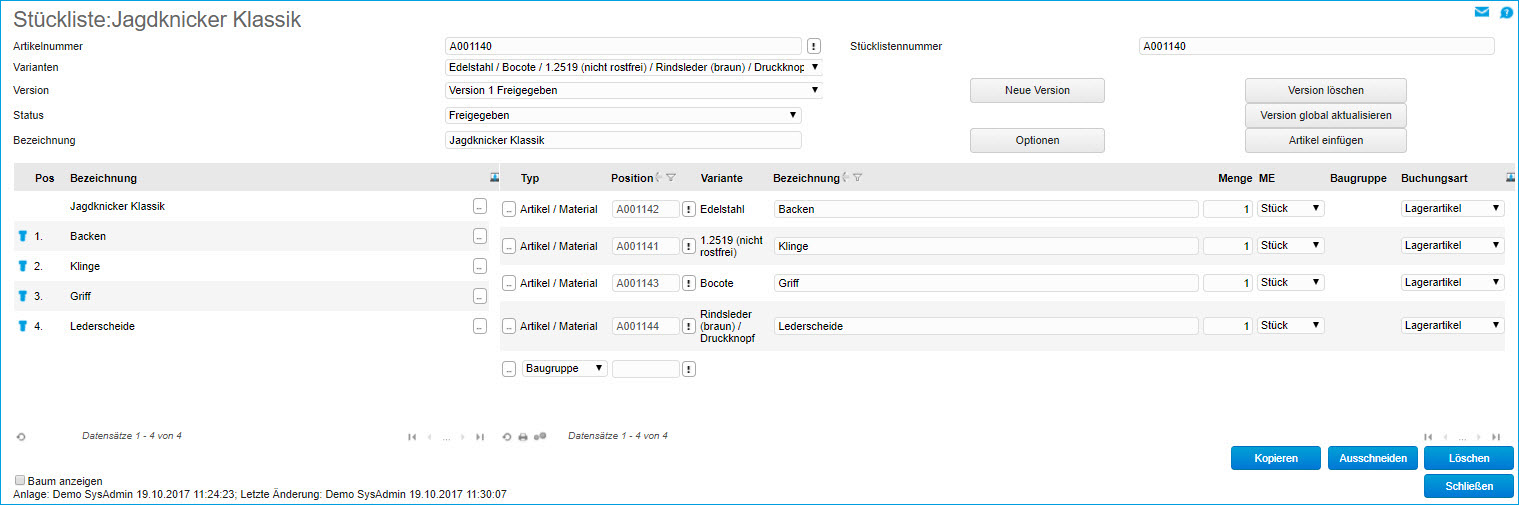Image resolution: width=1519 pixels, height=505 pixels.
Task: Click the print icon below the table
Action: [522, 437]
